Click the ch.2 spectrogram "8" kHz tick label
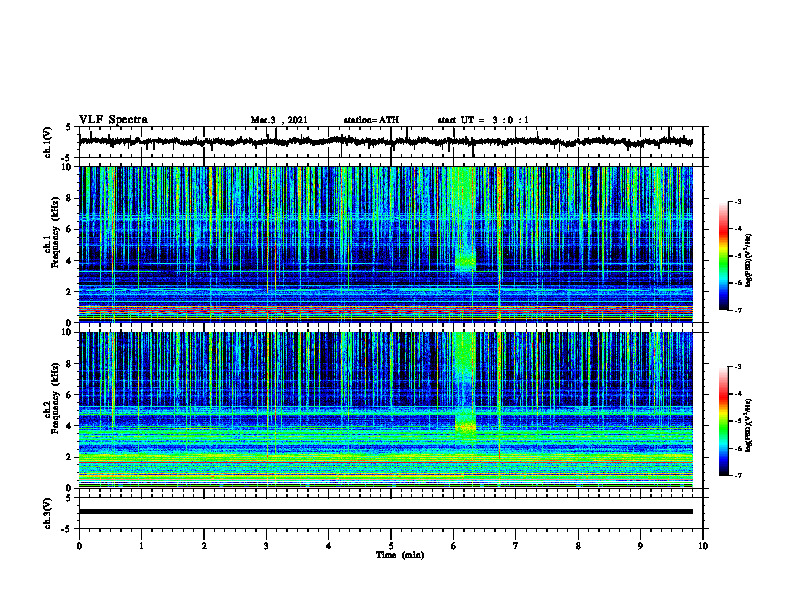Screen dimensions: 792x612 [69, 364]
